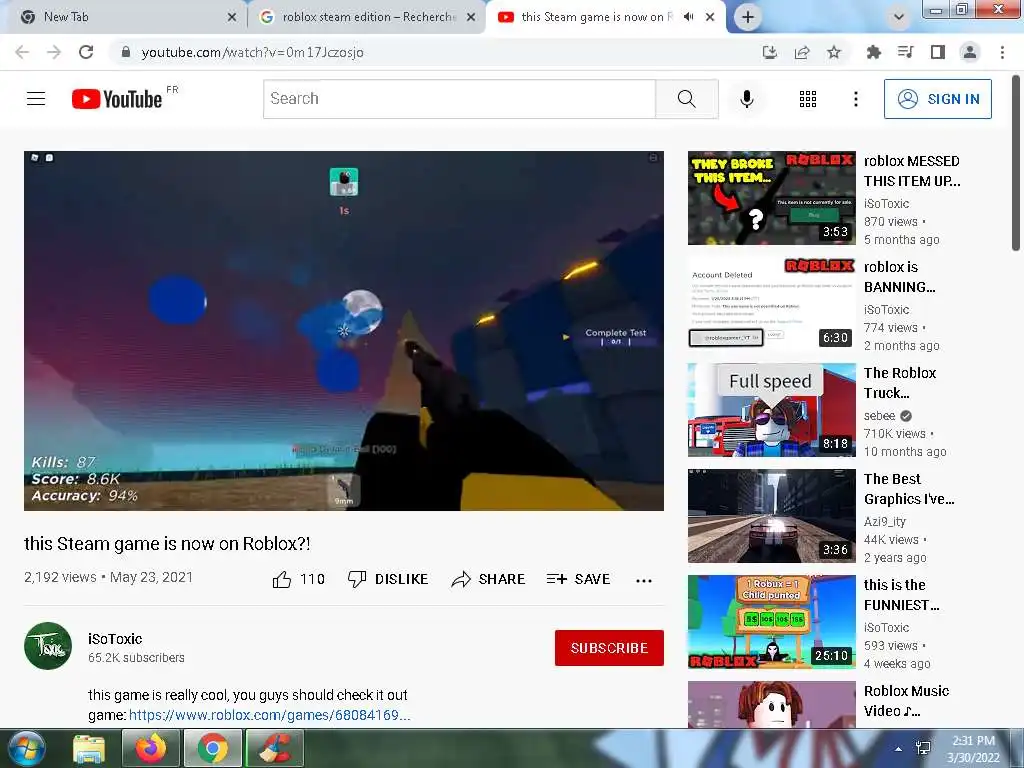Open 'this is the FUNNIEST' video thumbnail

coord(771,622)
